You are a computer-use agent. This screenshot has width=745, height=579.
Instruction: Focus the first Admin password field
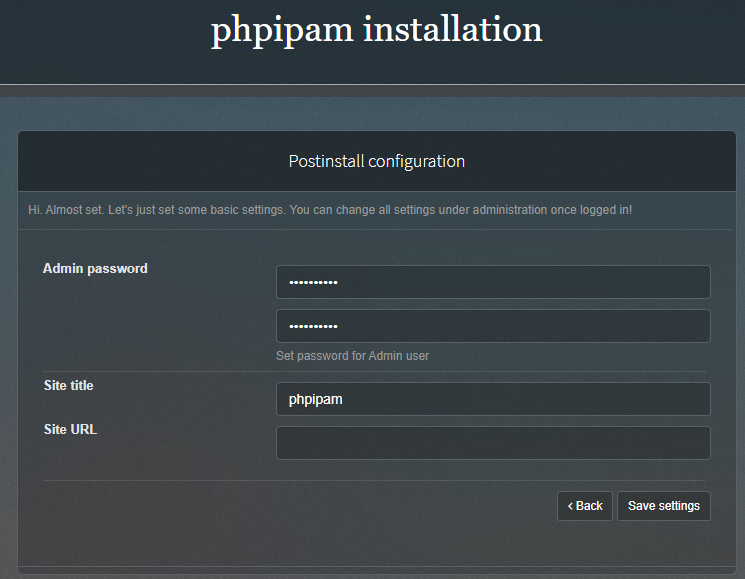pos(493,282)
